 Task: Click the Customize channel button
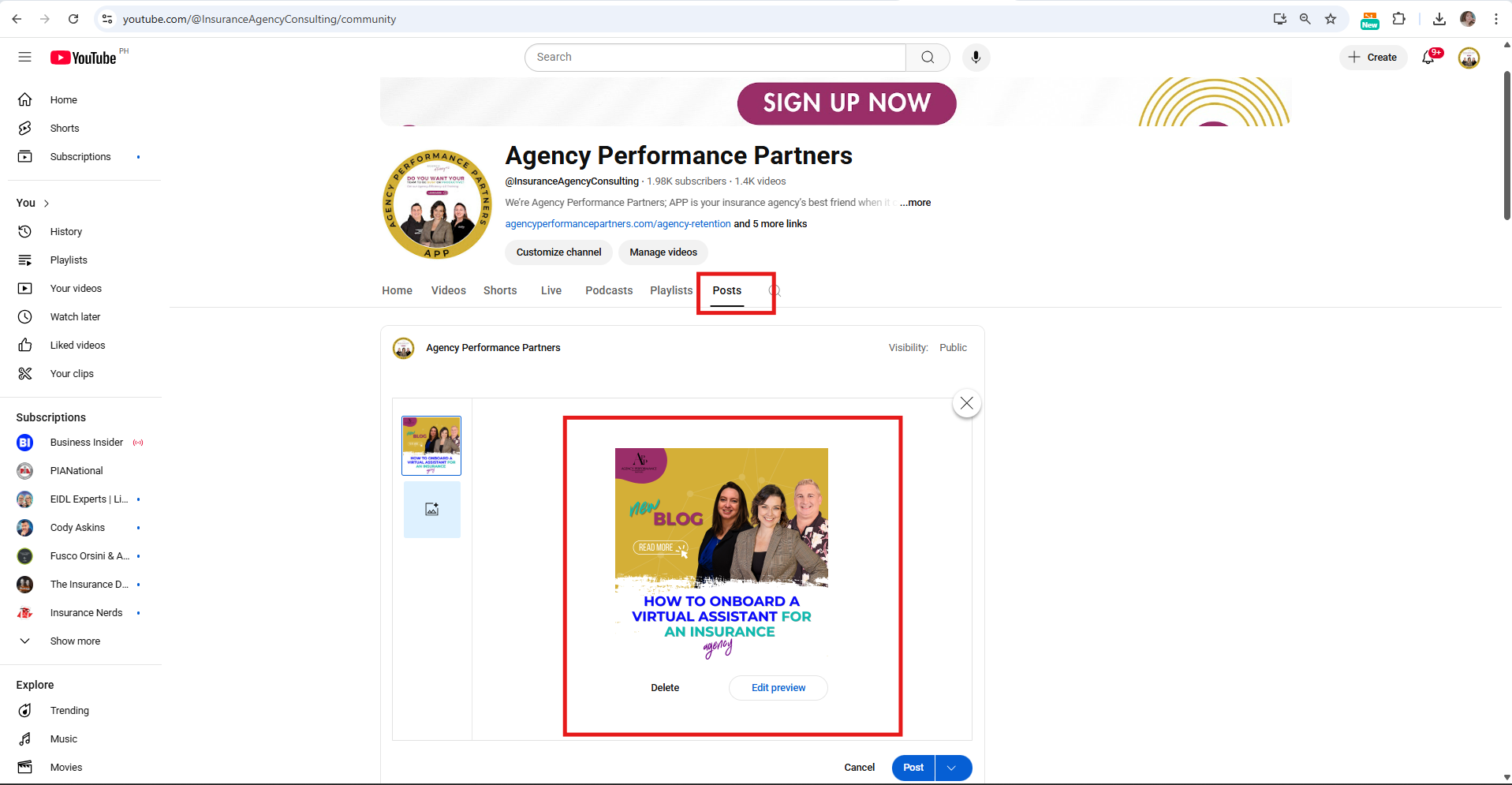click(x=558, y=252)
